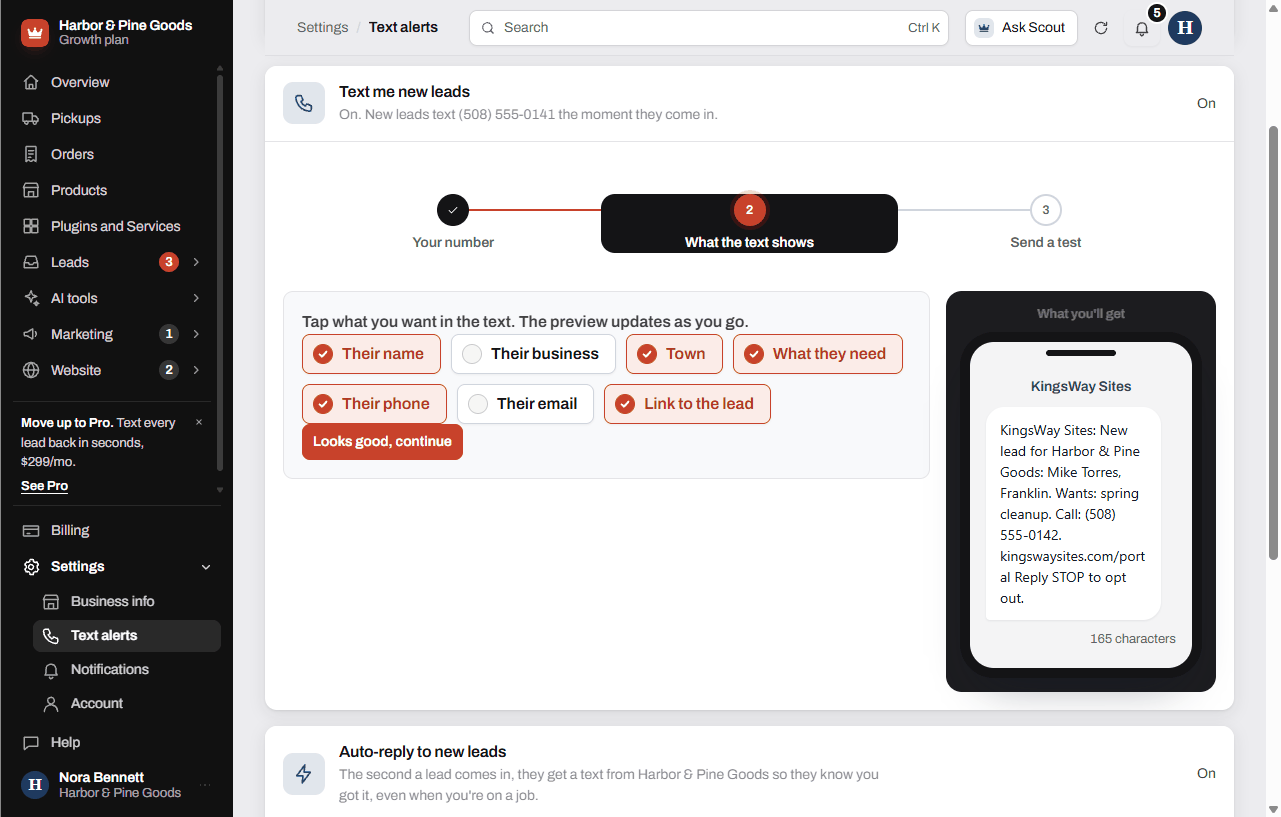Screen dimensions: 1281x817
Task: Click the Text alerts phone icon in sidebar
Action: tap(51, 635)
